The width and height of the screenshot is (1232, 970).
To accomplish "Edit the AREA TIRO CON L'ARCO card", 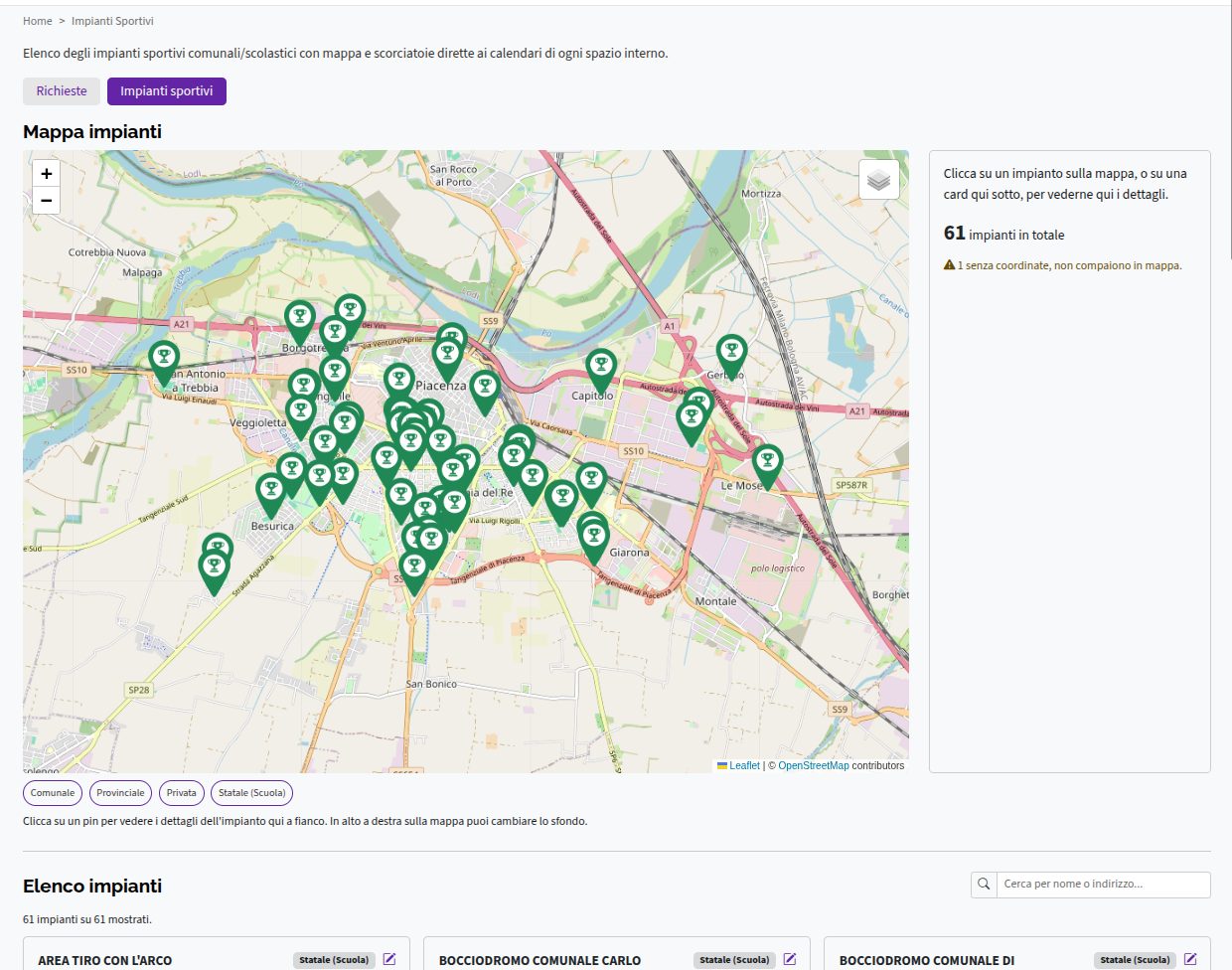I will coord(389,959).
